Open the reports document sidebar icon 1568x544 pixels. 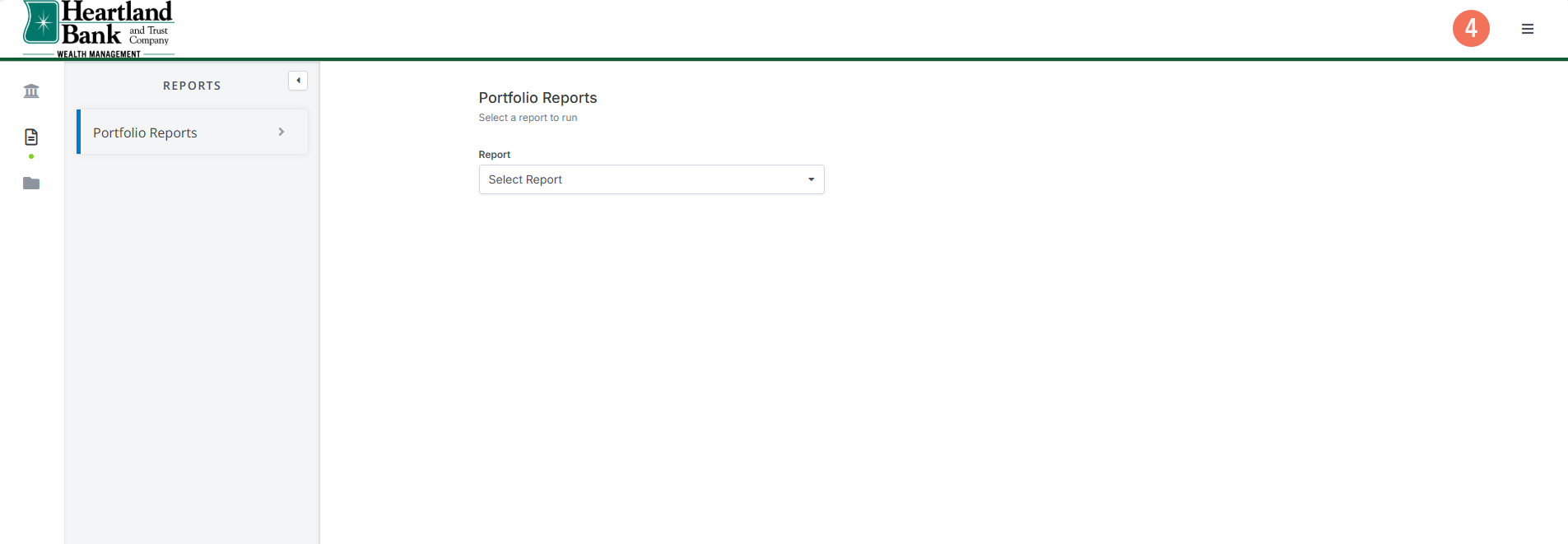pos(31,137)
